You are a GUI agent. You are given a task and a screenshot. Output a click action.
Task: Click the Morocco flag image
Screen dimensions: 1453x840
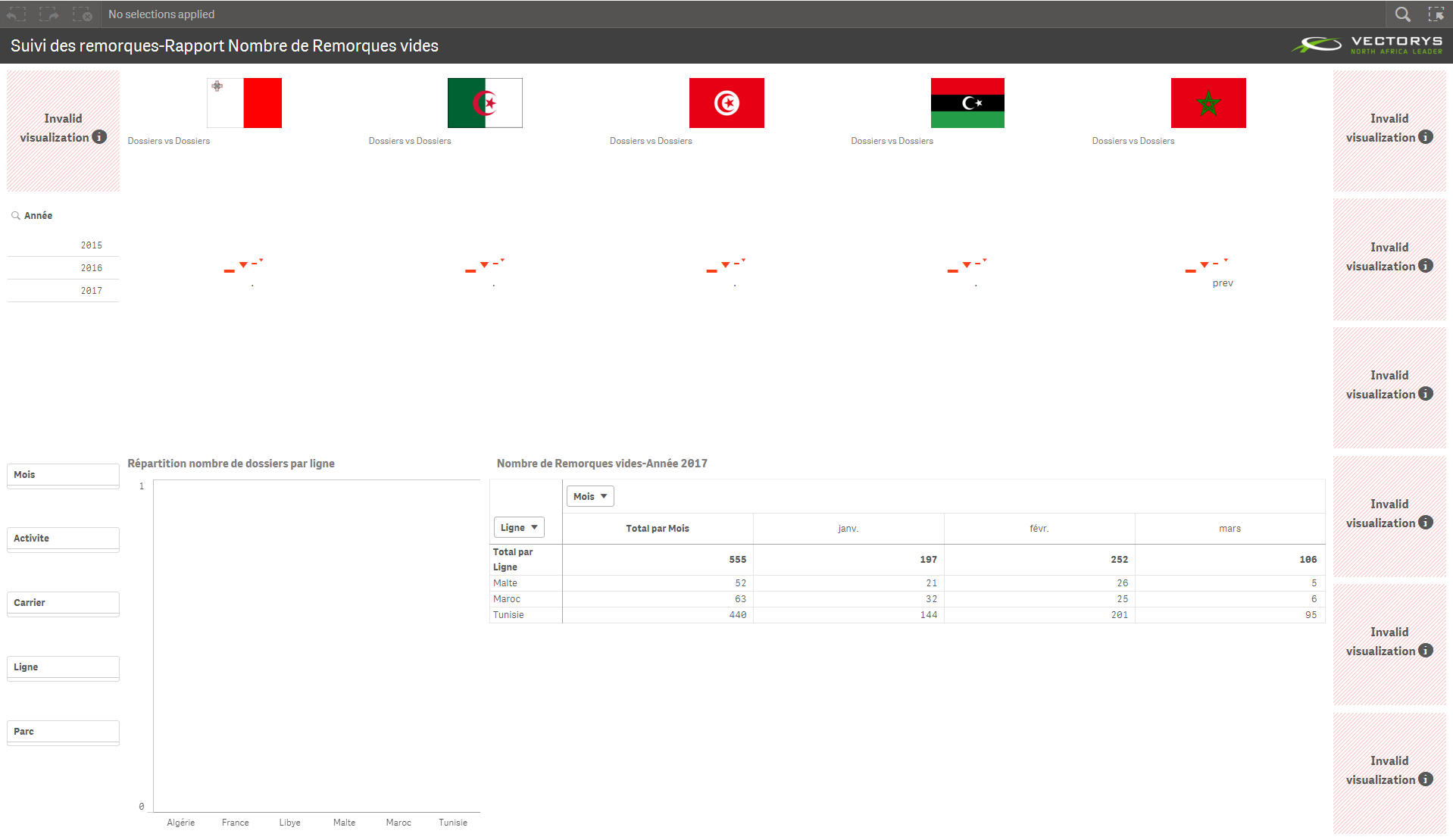1208,103
